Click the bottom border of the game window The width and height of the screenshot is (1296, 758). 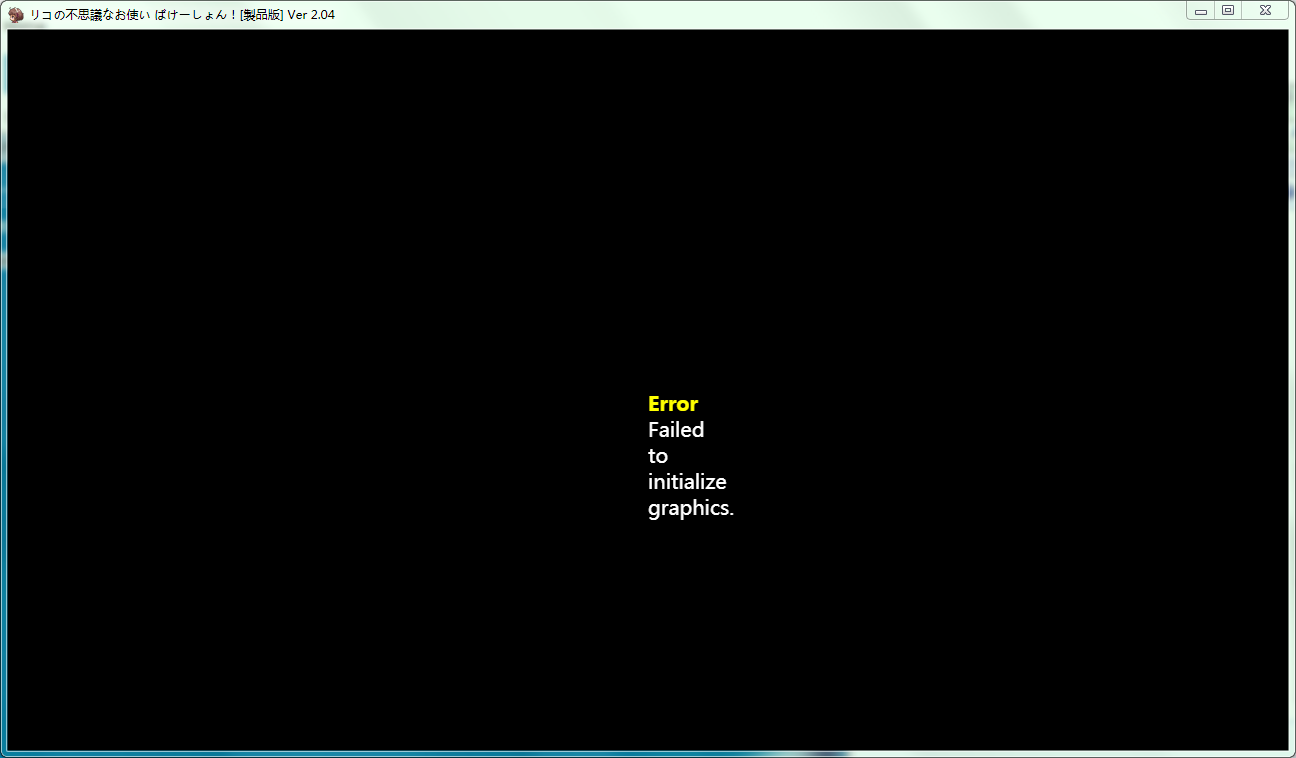pyautogui.click(x=648, y=754)
